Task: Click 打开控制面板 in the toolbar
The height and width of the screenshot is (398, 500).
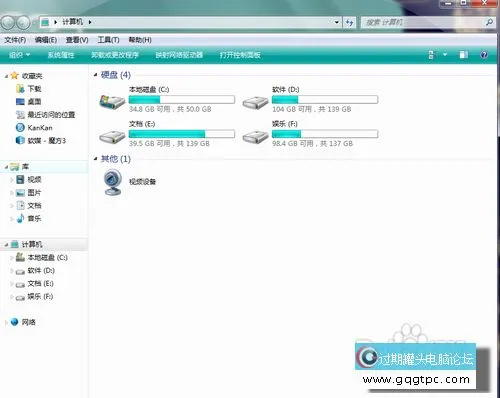Action: pyautogui.click(x=240, y=55)
